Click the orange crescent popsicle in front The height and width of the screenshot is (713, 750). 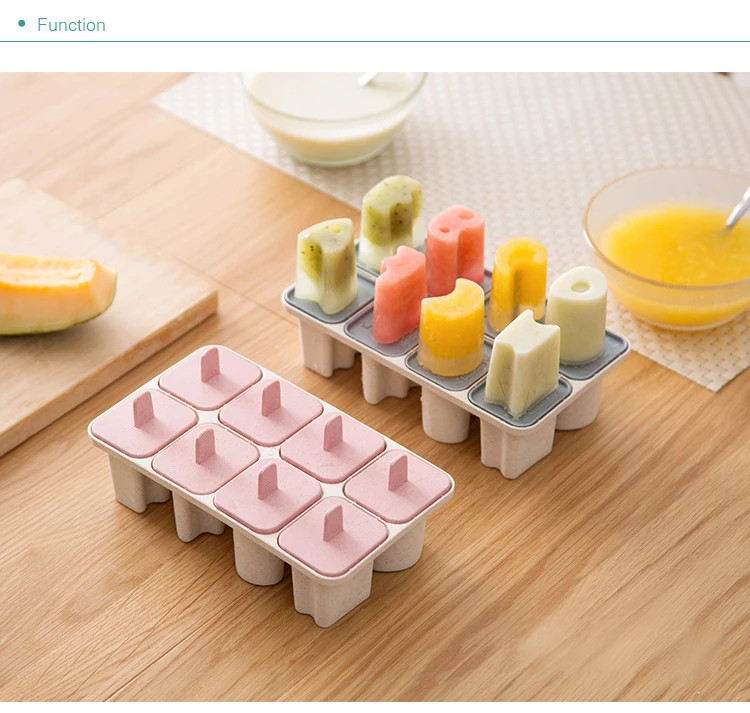tap(452, 327)
